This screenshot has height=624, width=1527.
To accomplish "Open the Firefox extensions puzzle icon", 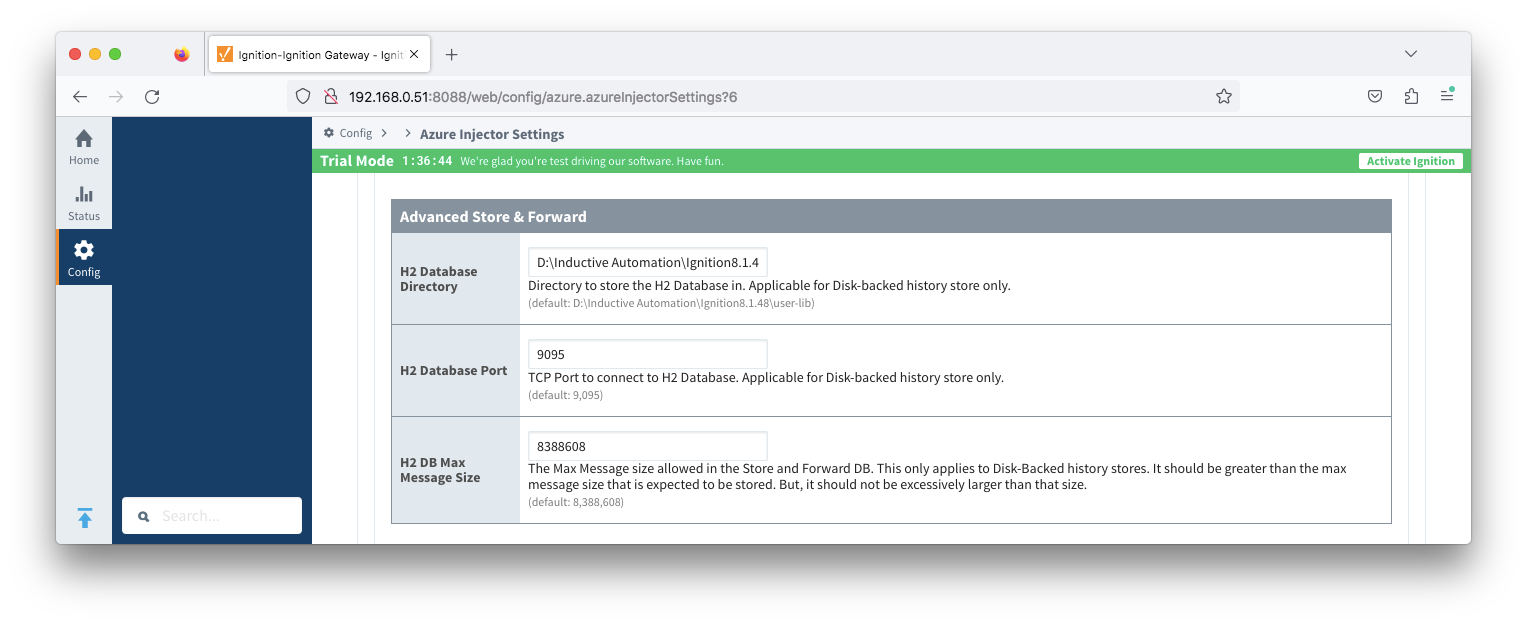I will 1411,97.
